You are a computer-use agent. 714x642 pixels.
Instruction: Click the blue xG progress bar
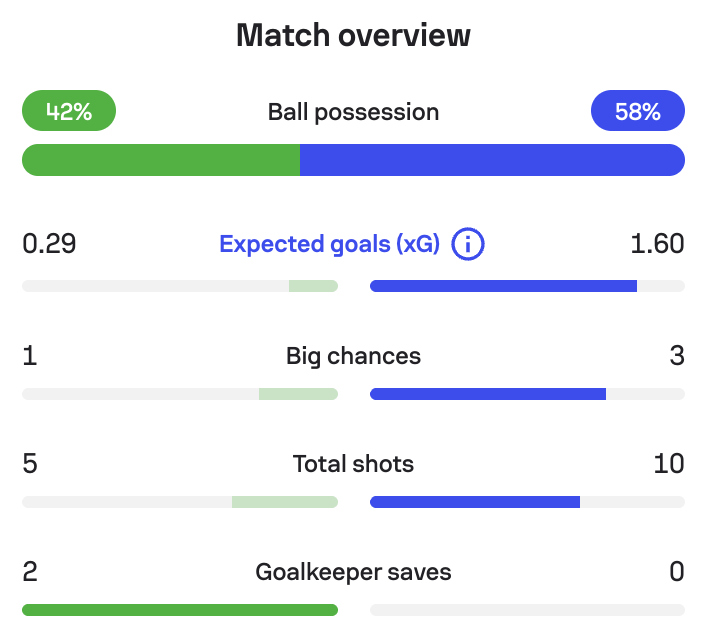coord(503,286)
